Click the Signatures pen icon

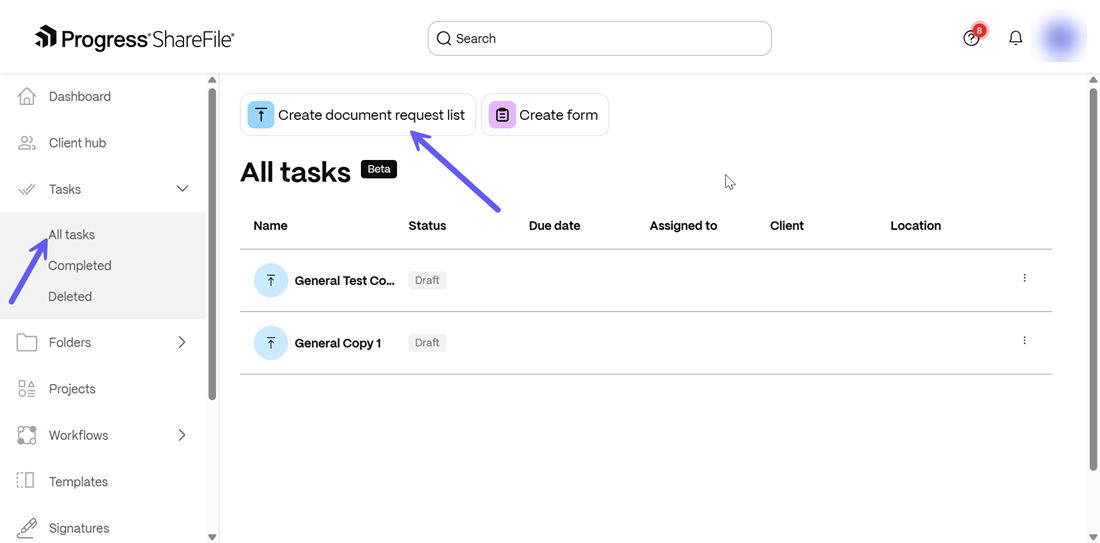tap(27, 527)
